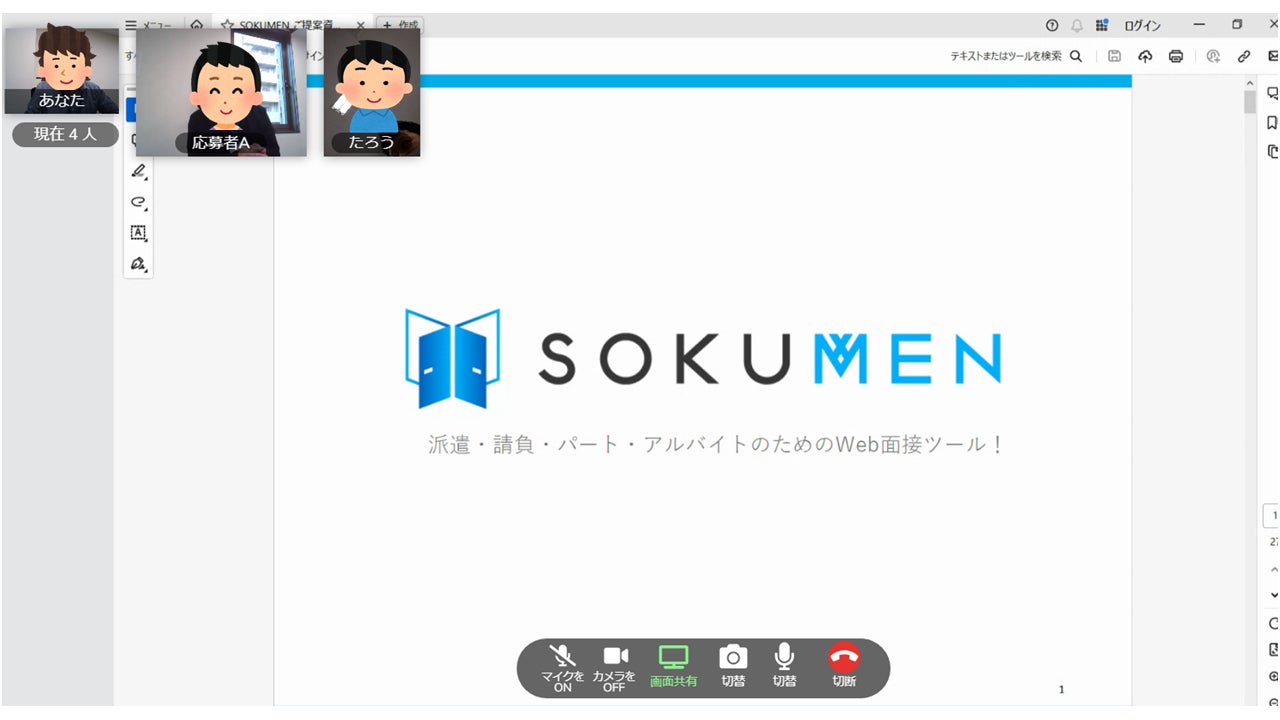Viewport: 1280px width, 720px height.
Task: Save the file with floppy icon
Action: (1114, 56)
